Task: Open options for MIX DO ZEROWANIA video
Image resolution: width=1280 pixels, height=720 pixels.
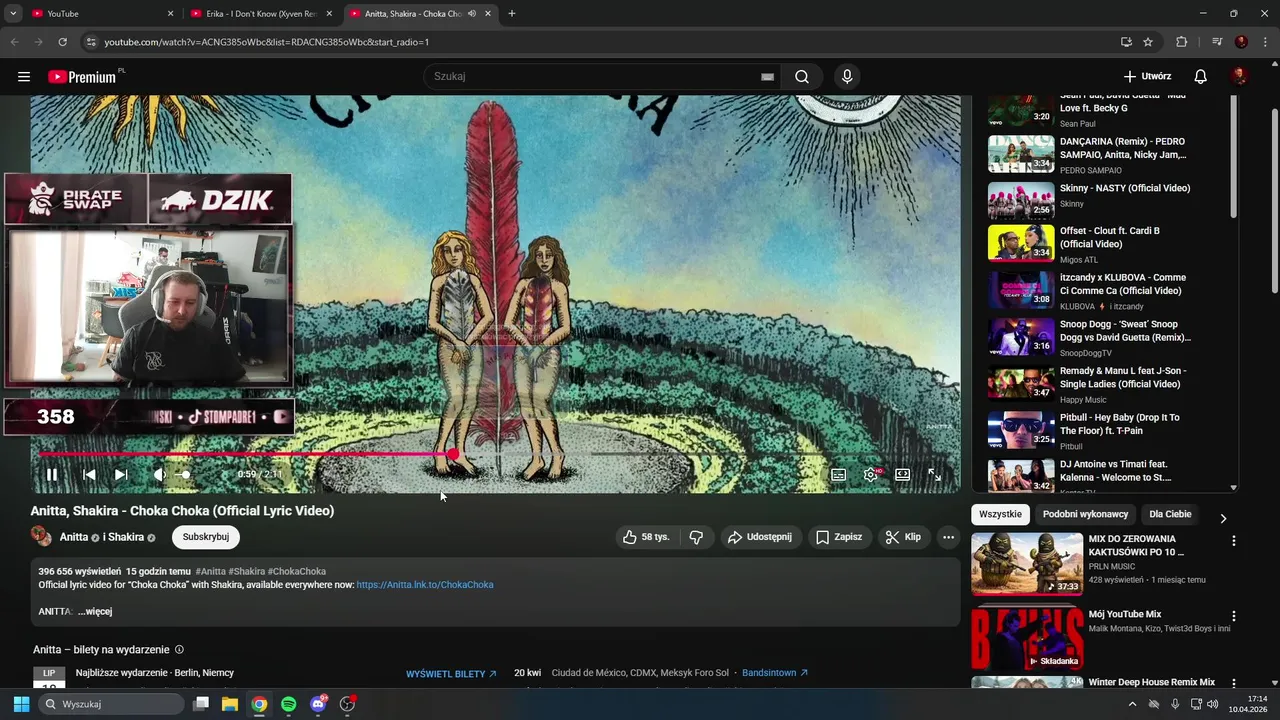Action: [1233, 541]
